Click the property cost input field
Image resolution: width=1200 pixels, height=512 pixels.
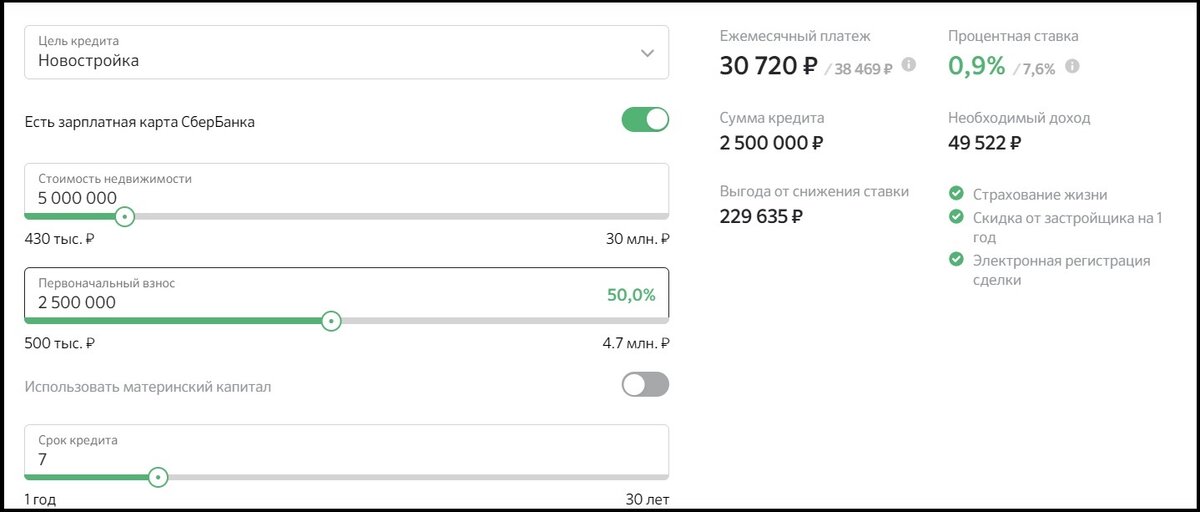pos(300,198)
